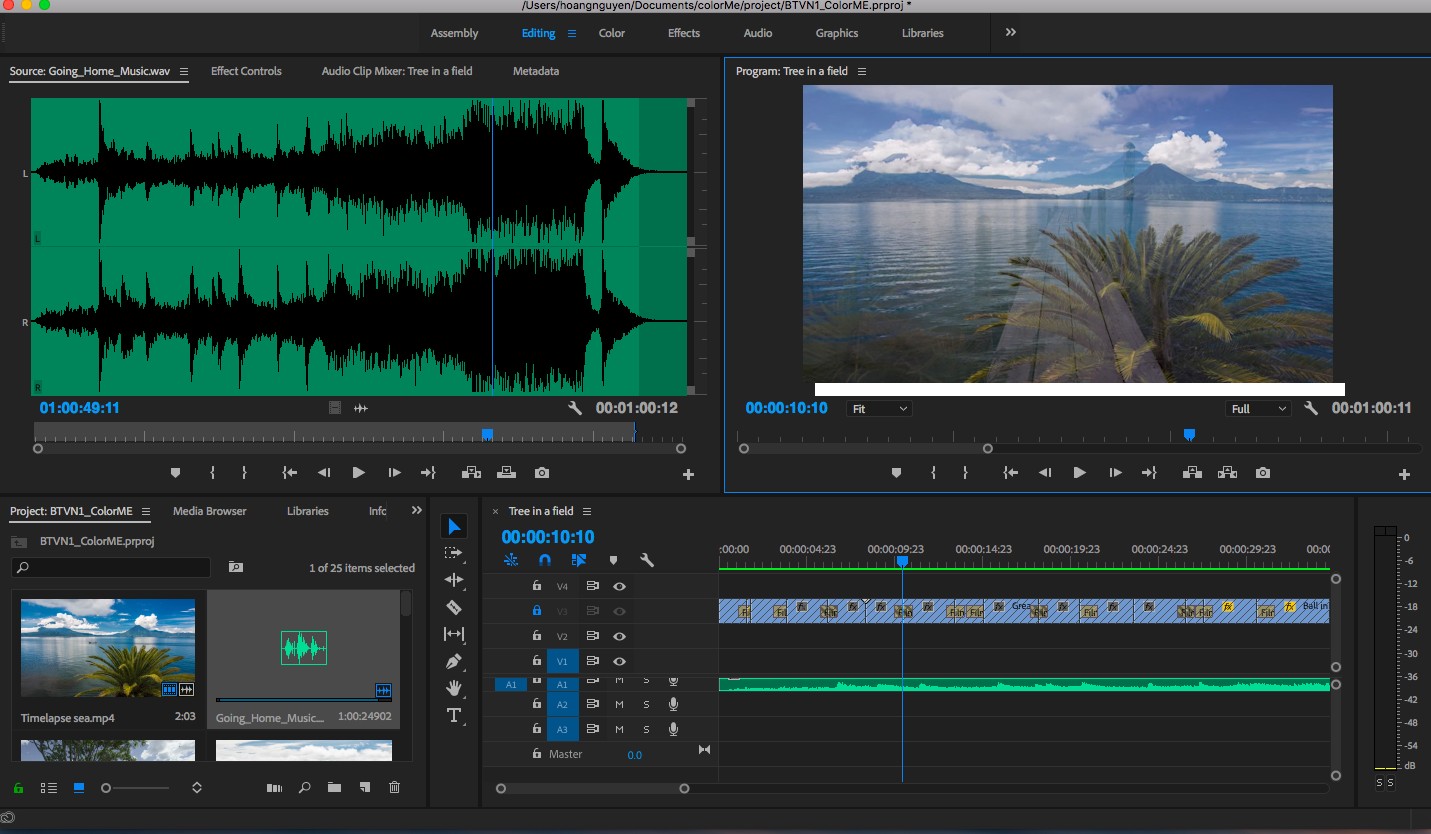Click Insert in the Source monitor
This screenshot has height=834, width=1431.
[471, 473]
